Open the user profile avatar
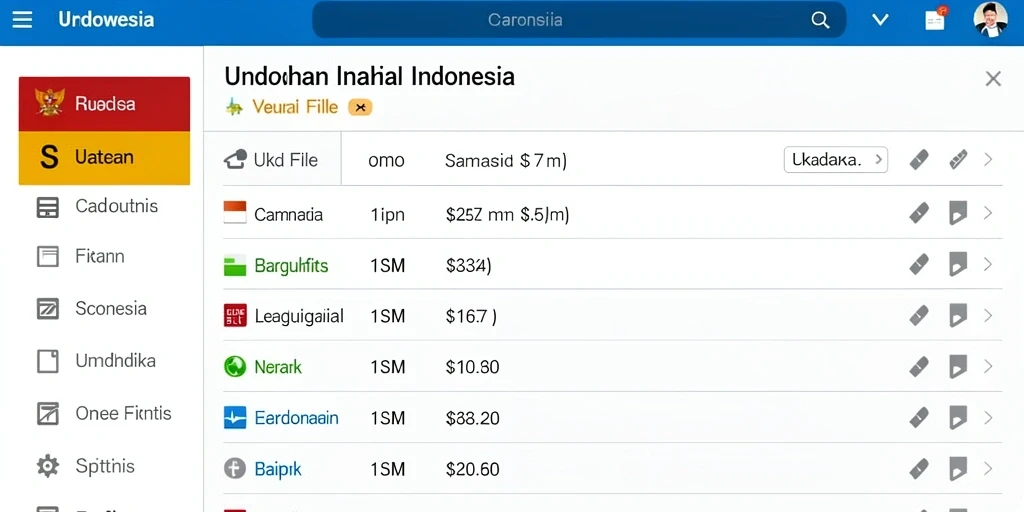Viewport: 1024px width, 512px height. (990, 19)
